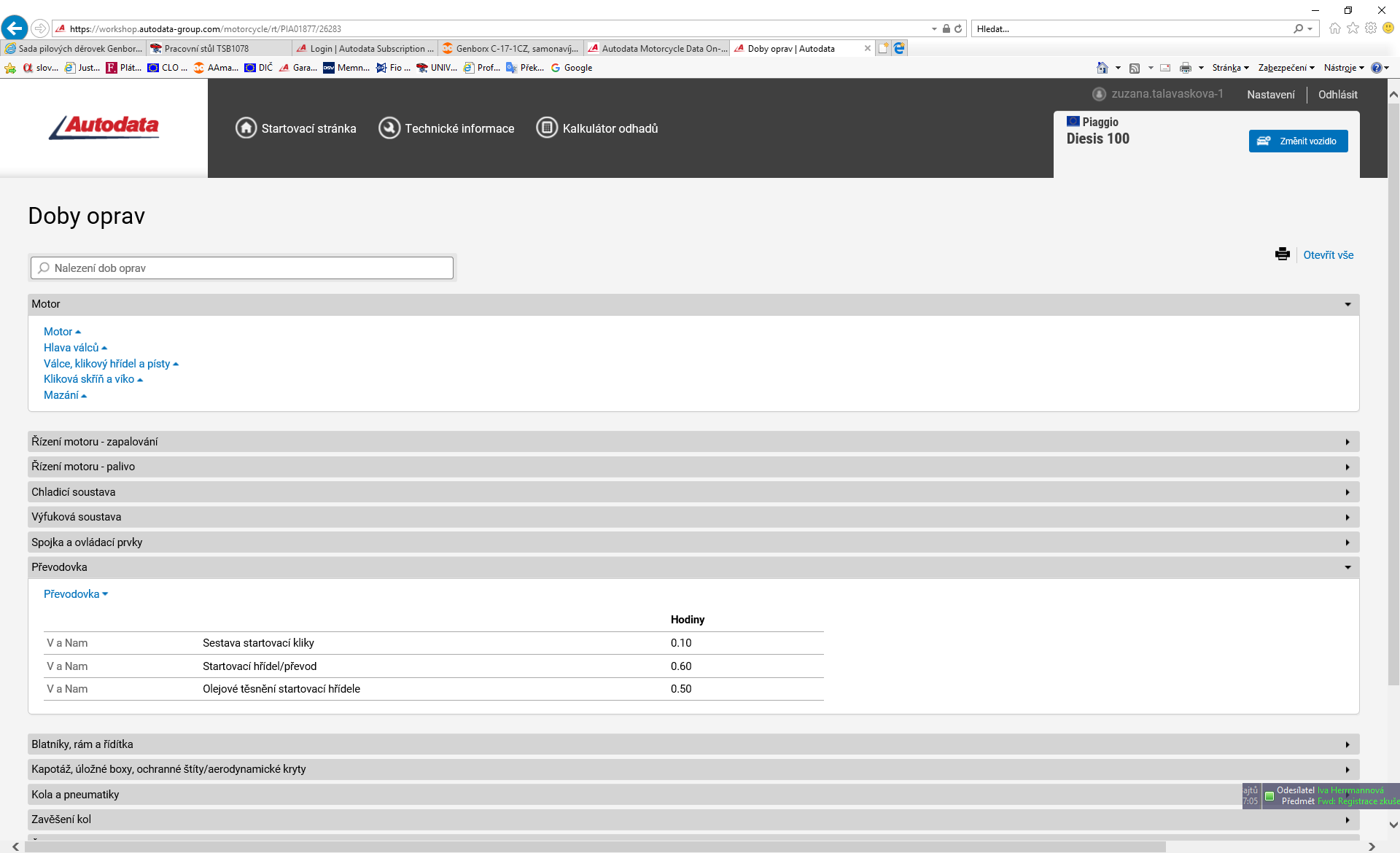Click the Otevřít vše link
The image size is (1400, 853).
[1328, 255]
